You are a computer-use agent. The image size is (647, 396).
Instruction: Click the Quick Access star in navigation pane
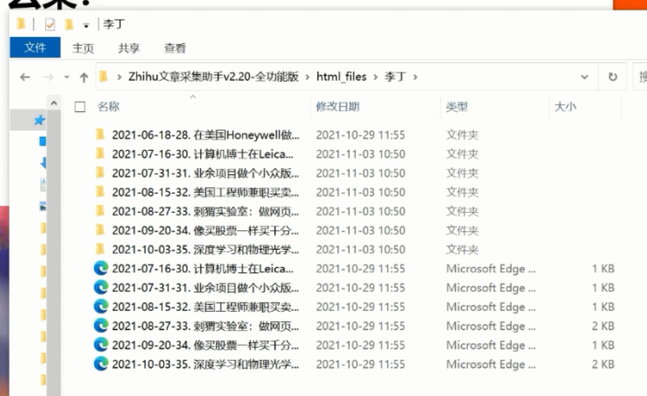[x=39, y=120]
